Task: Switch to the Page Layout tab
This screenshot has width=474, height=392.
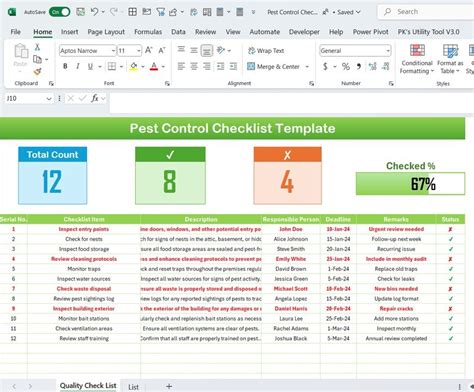Action: [106, 32]
